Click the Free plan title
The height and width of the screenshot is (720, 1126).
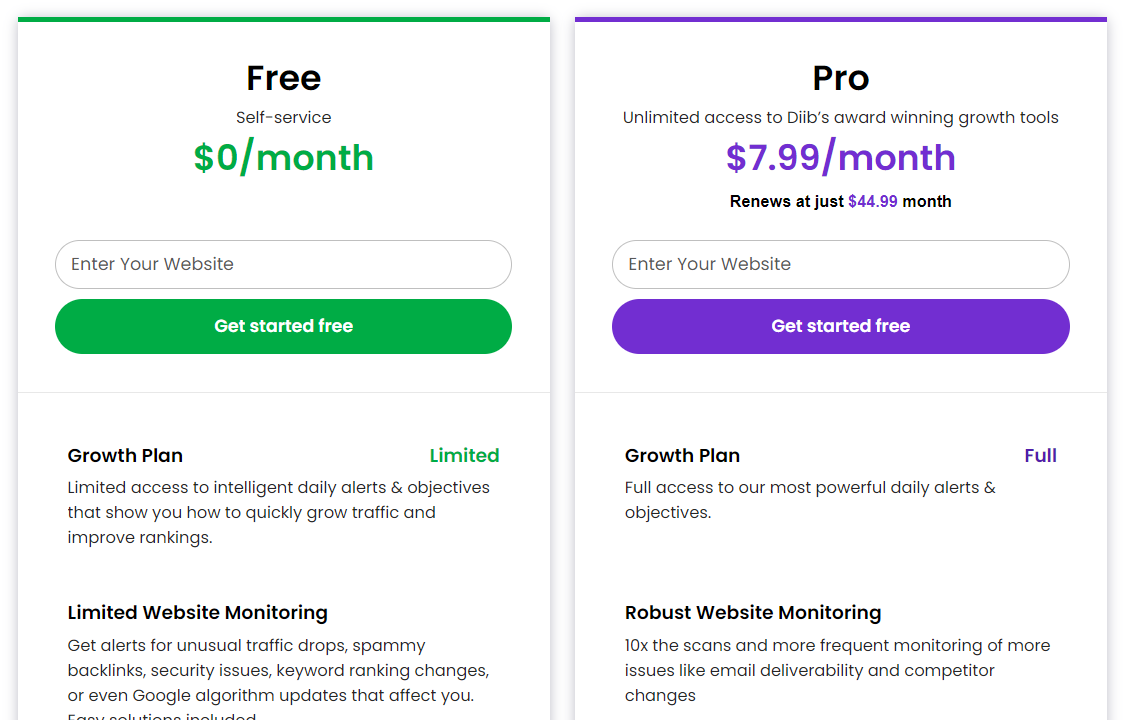pyautogui.click(x=283, y=78)
